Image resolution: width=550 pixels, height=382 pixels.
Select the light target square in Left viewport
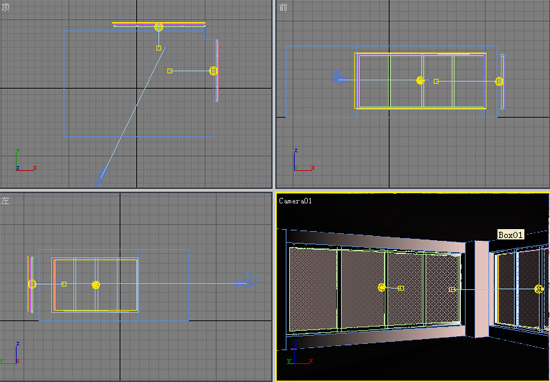click(x=64, y=284)
